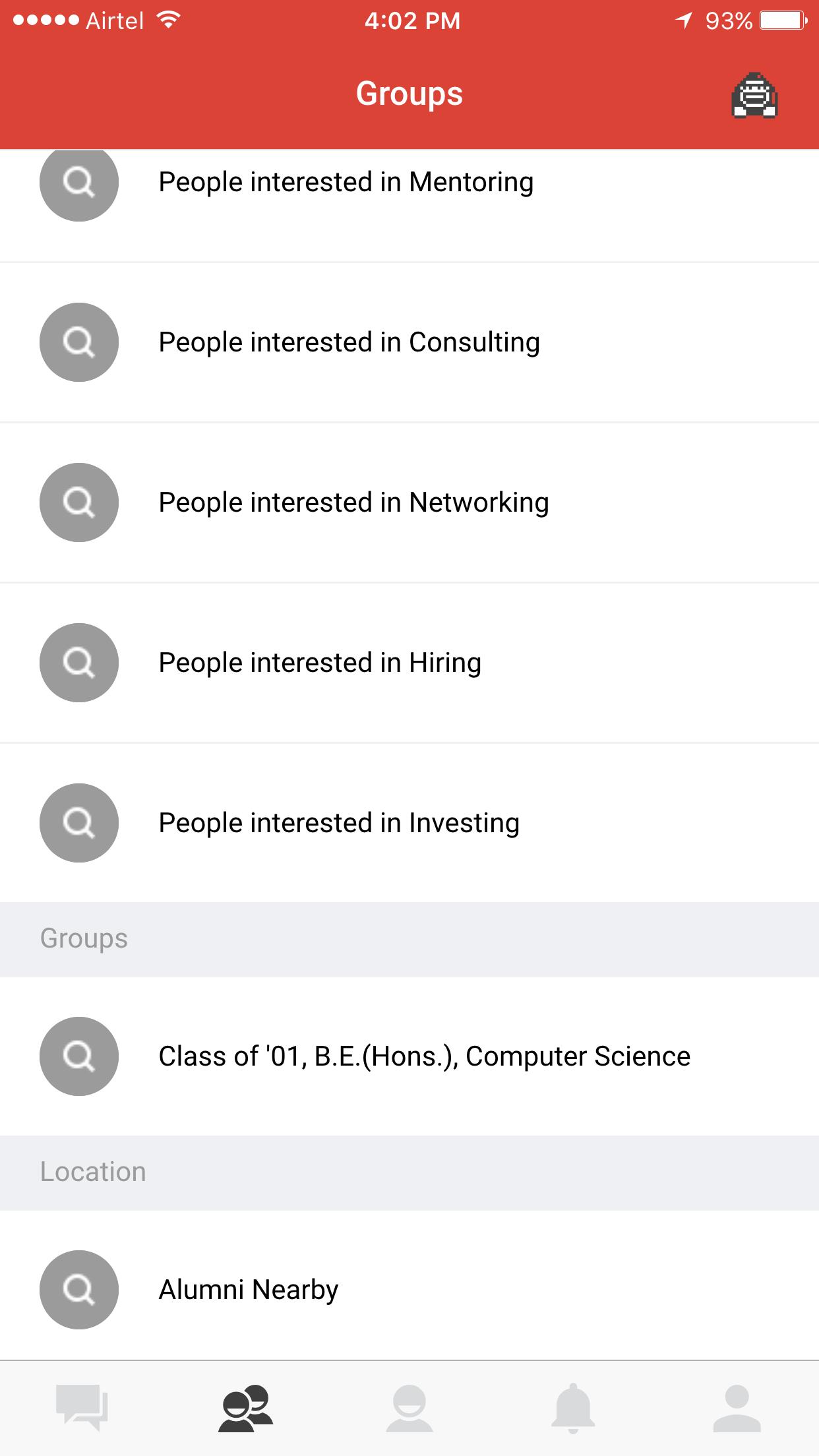Open People interested in Mentoring

tap(409, 206)
